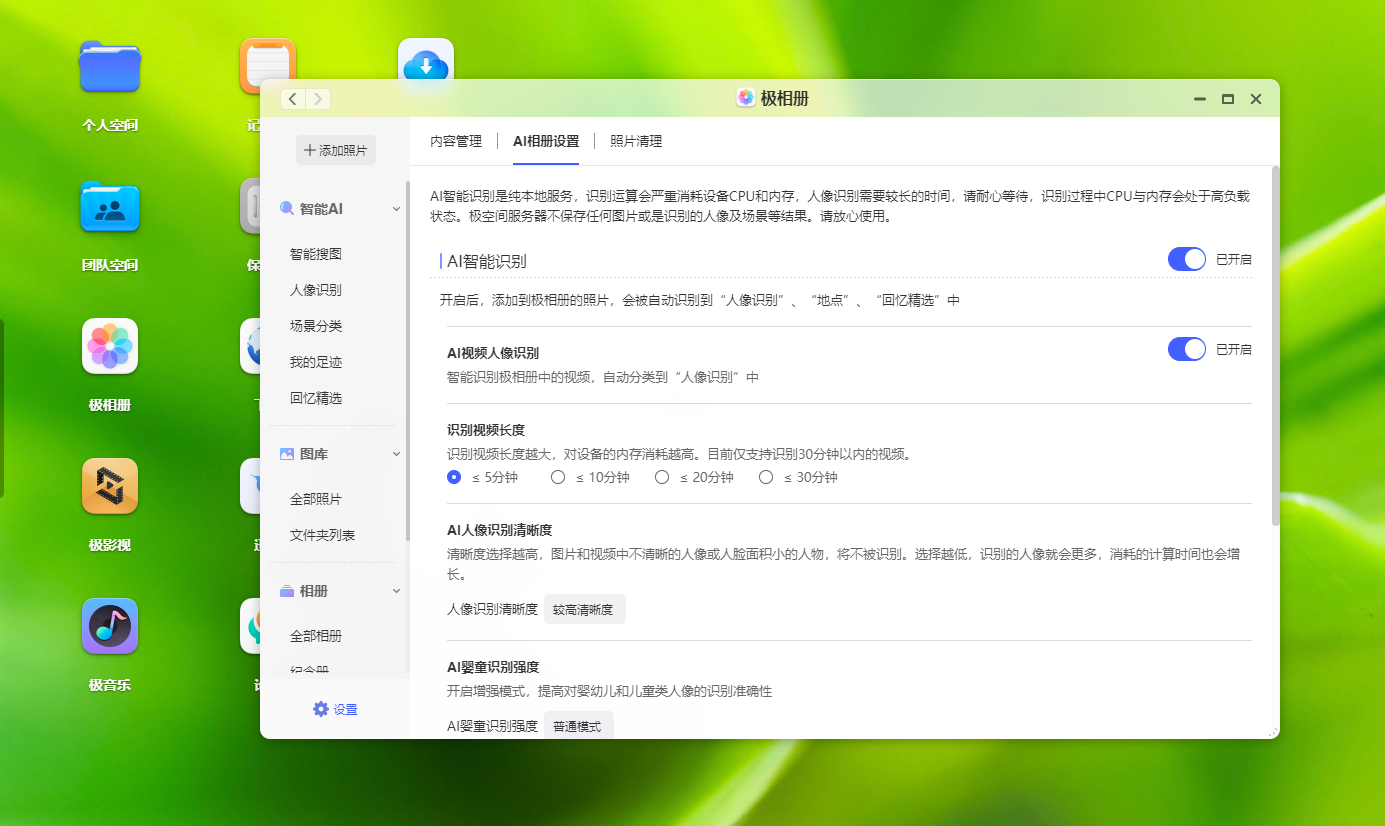This screenshot has width=1385, height=826.
Task: Open 全部相册 in the sidebar
Action: pos(316,636)
